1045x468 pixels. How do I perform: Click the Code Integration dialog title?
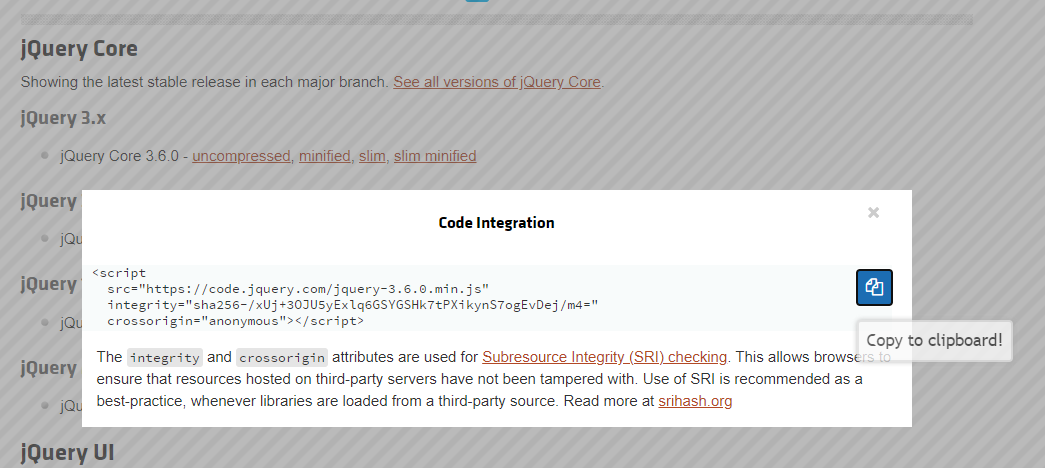tap(497, 223)
